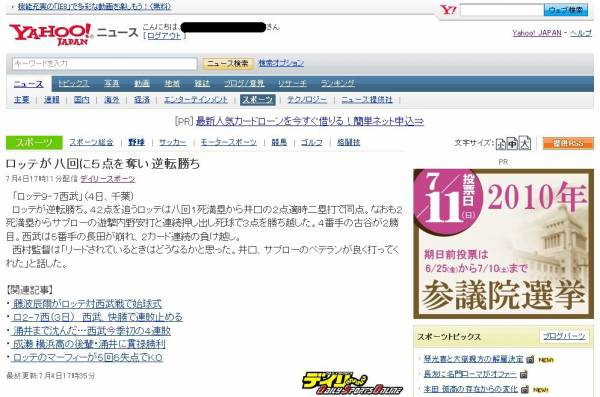Select the highlighted スポーツ category
Viewport: 600px width, 397px height.
click(258, 100)
